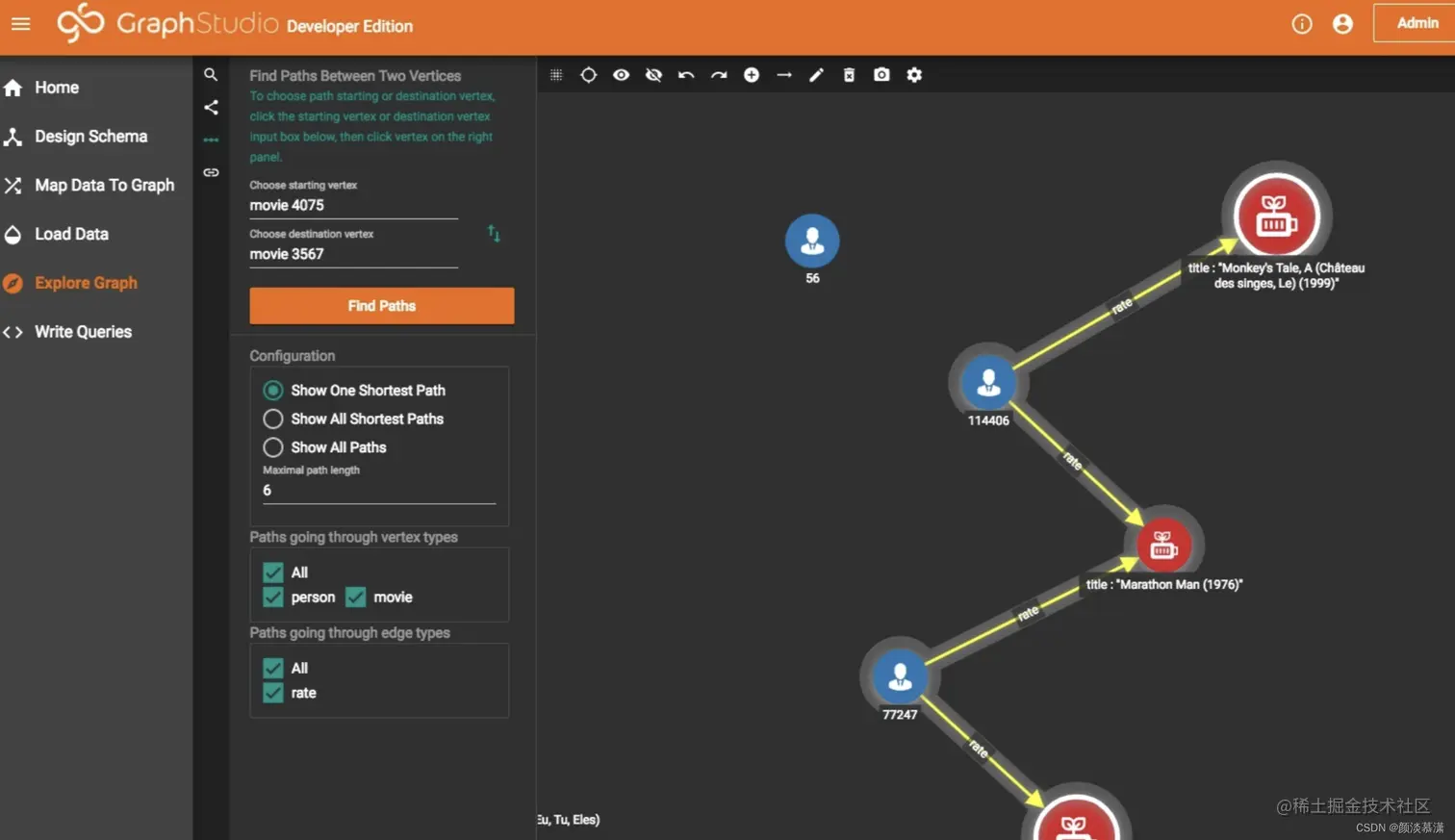Select Show All Paths option
Image resolution: width=1455 pixels, height=840 pixels.
pyautogui.click(x=273, y=447)
